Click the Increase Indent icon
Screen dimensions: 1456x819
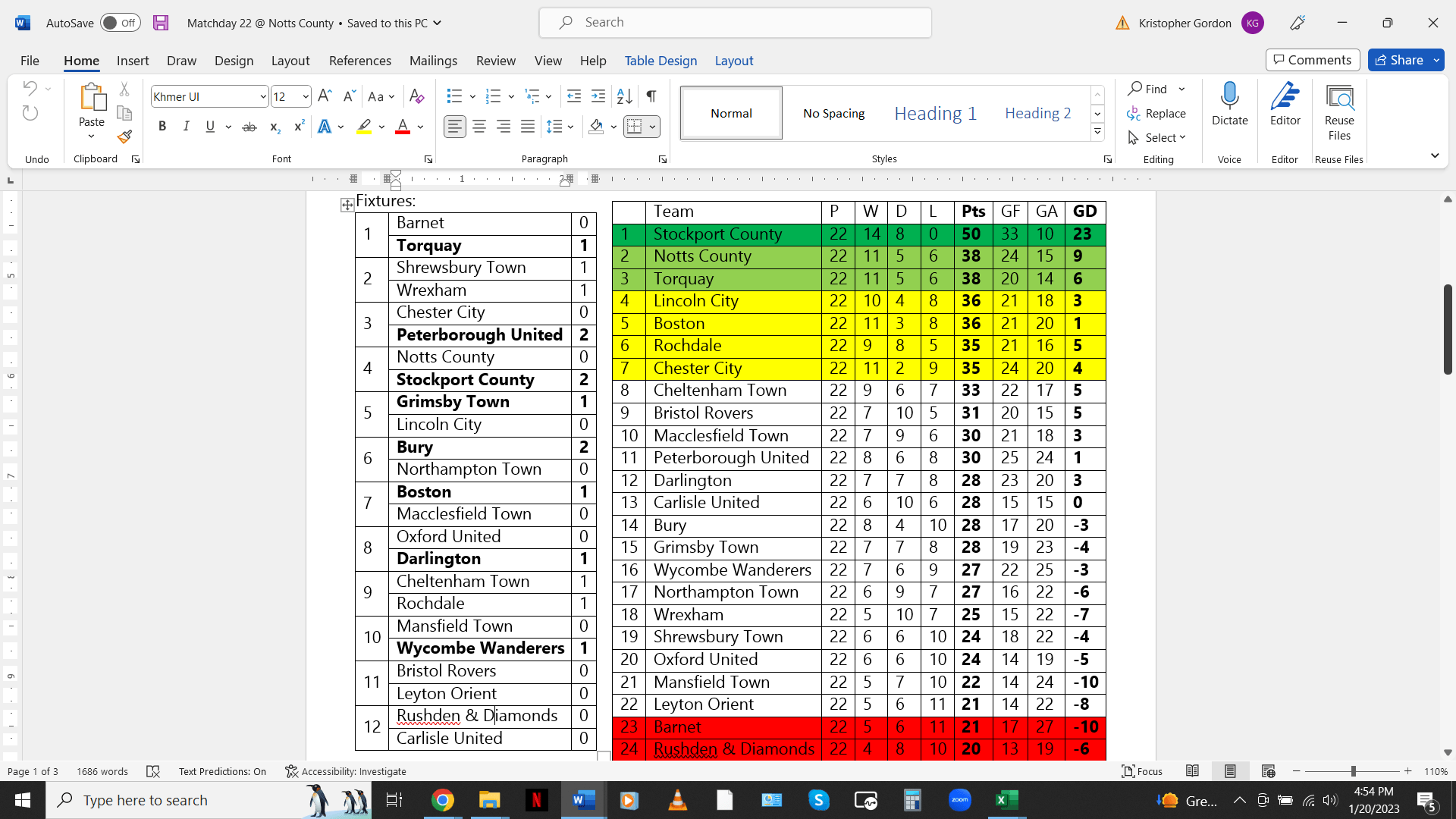click(x=598, y=96)
